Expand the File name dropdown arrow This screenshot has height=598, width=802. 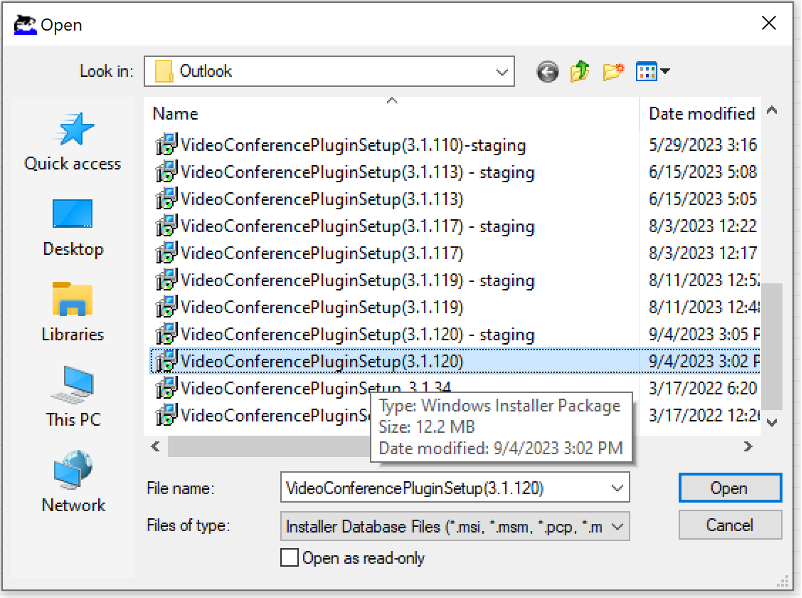(x=617, y=488)
